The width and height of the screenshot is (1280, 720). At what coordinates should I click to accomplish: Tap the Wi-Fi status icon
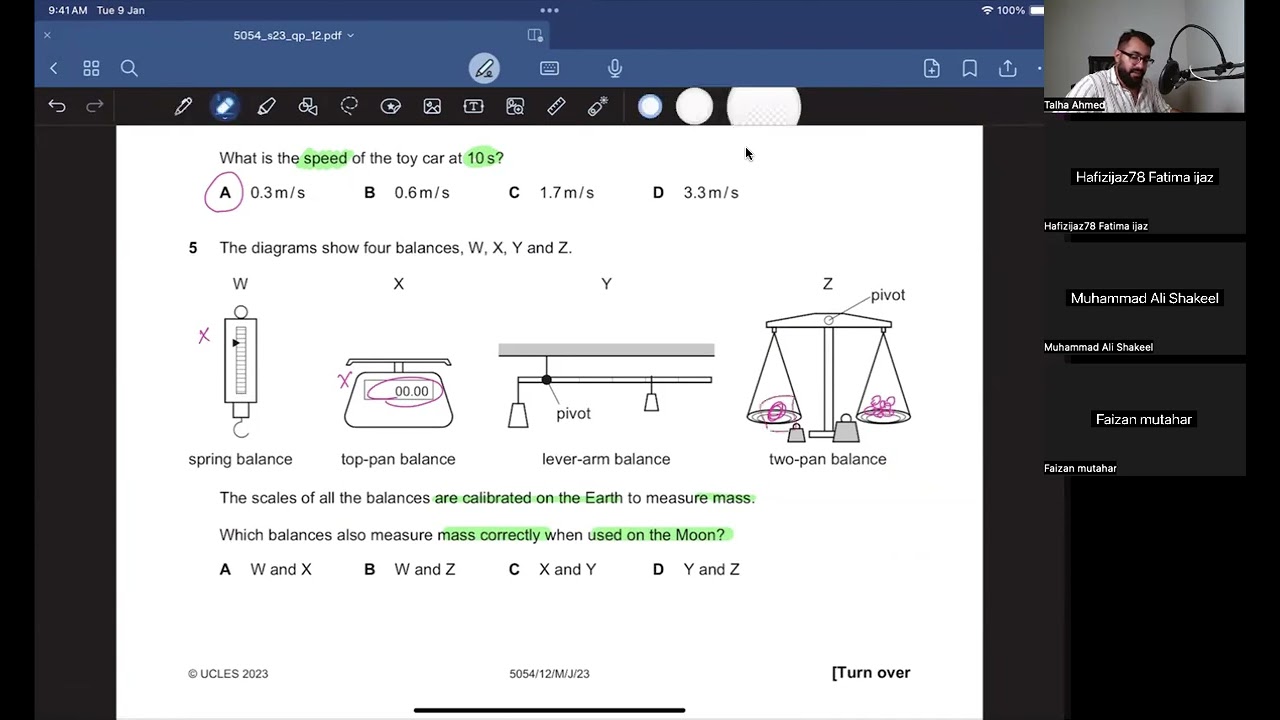tap(988, 10)
